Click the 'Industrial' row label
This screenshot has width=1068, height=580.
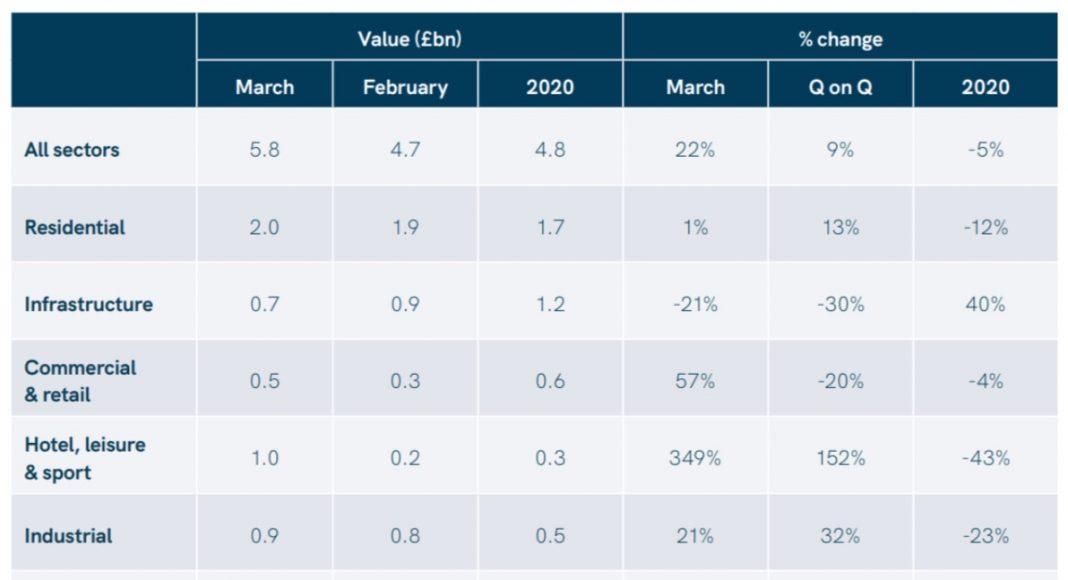point(69,535)
